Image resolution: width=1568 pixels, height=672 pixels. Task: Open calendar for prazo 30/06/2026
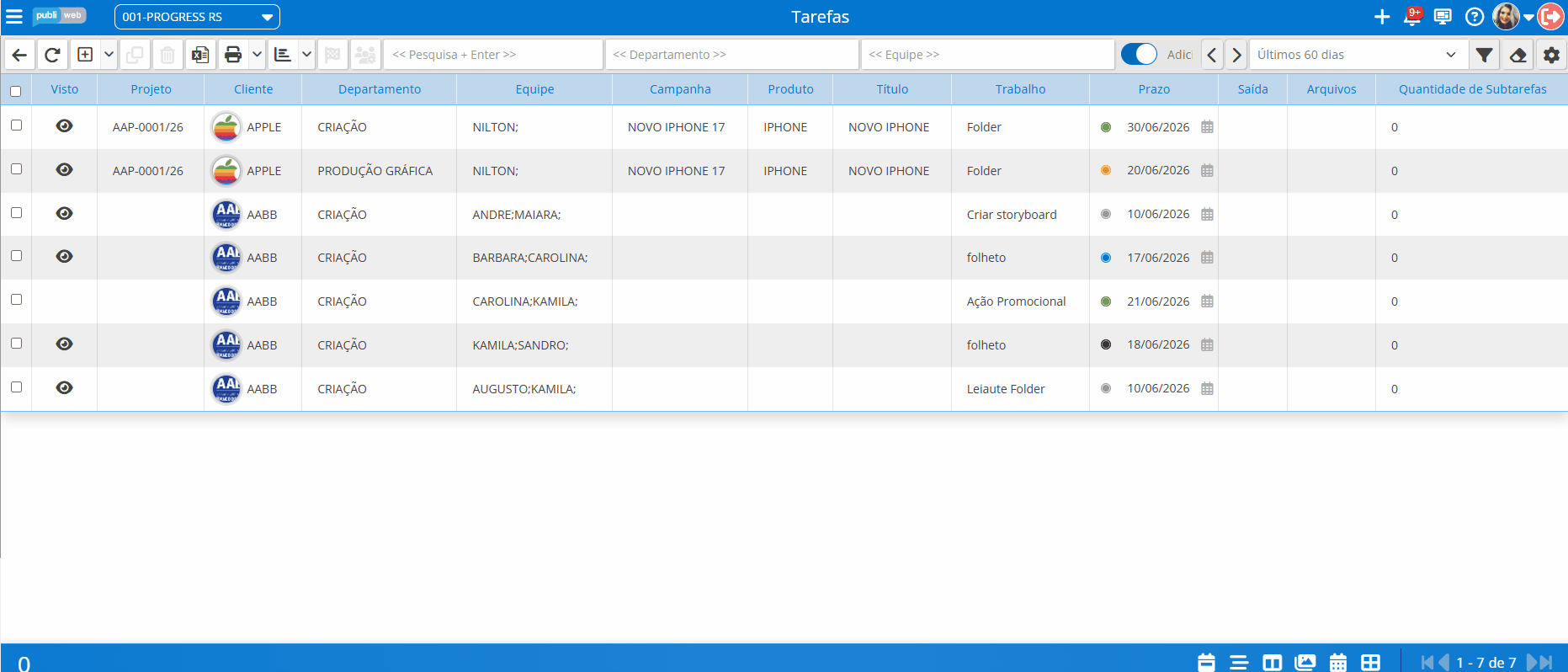coord(1207,127)
